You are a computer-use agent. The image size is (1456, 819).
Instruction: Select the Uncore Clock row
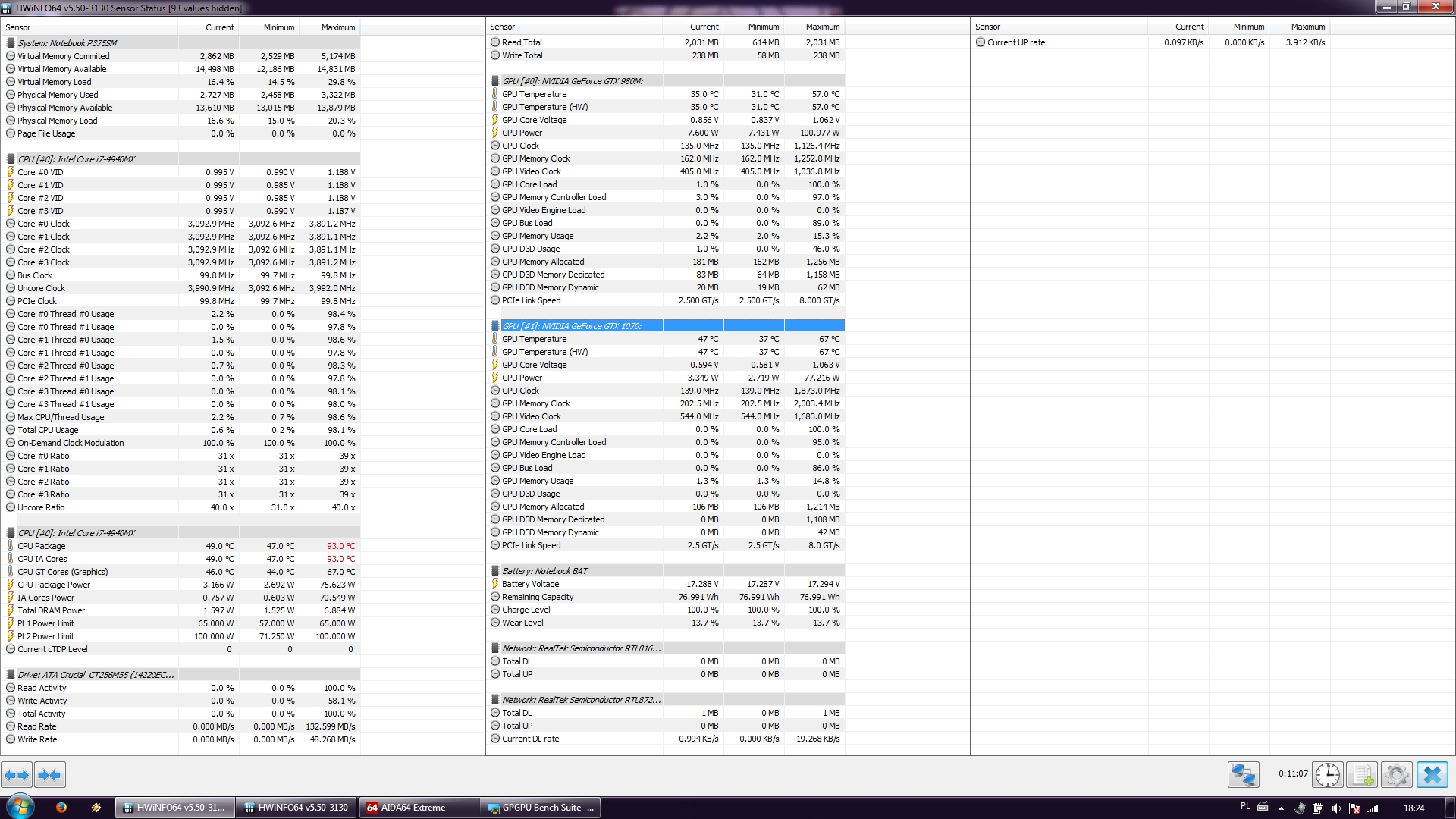coord(180,288)
